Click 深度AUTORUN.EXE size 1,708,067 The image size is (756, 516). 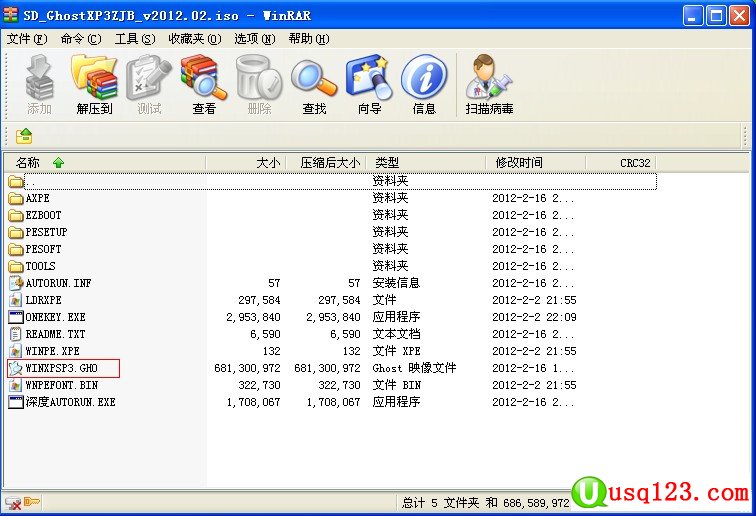point(254,402)
